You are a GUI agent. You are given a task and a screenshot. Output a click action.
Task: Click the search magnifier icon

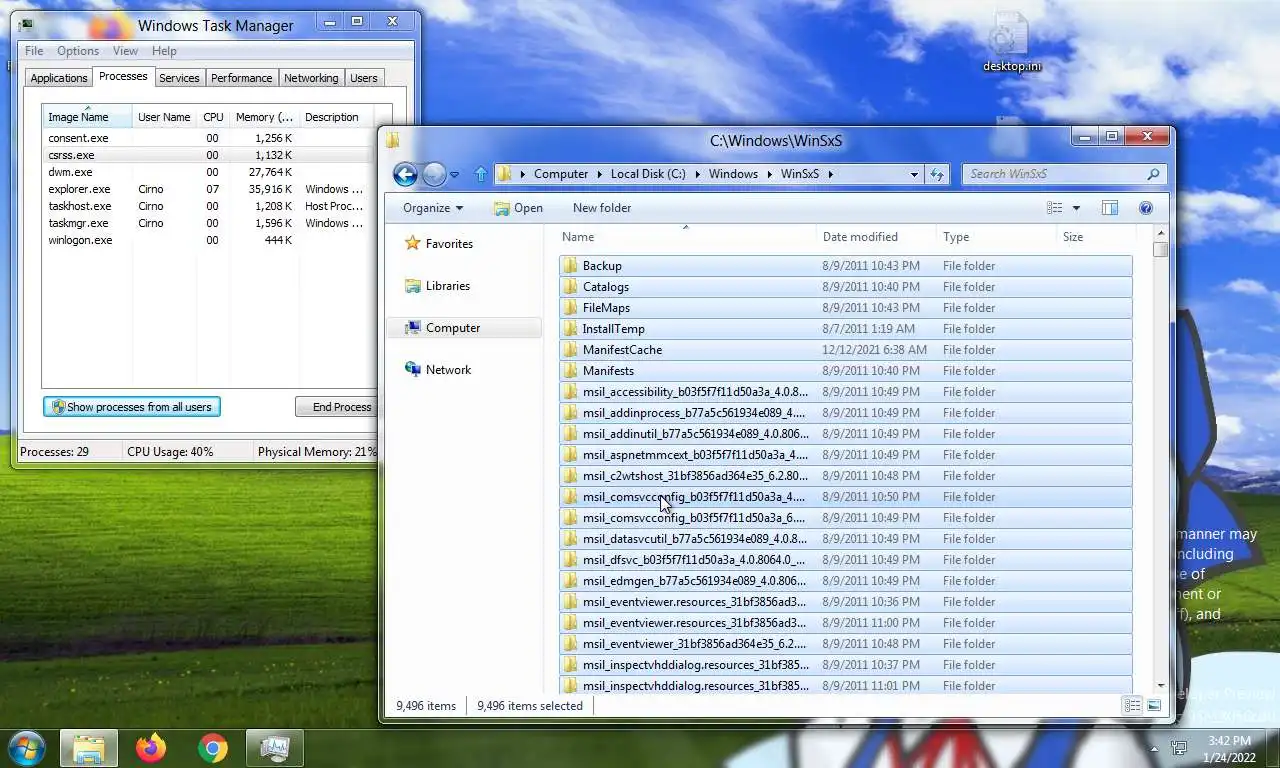(1154, 174)
